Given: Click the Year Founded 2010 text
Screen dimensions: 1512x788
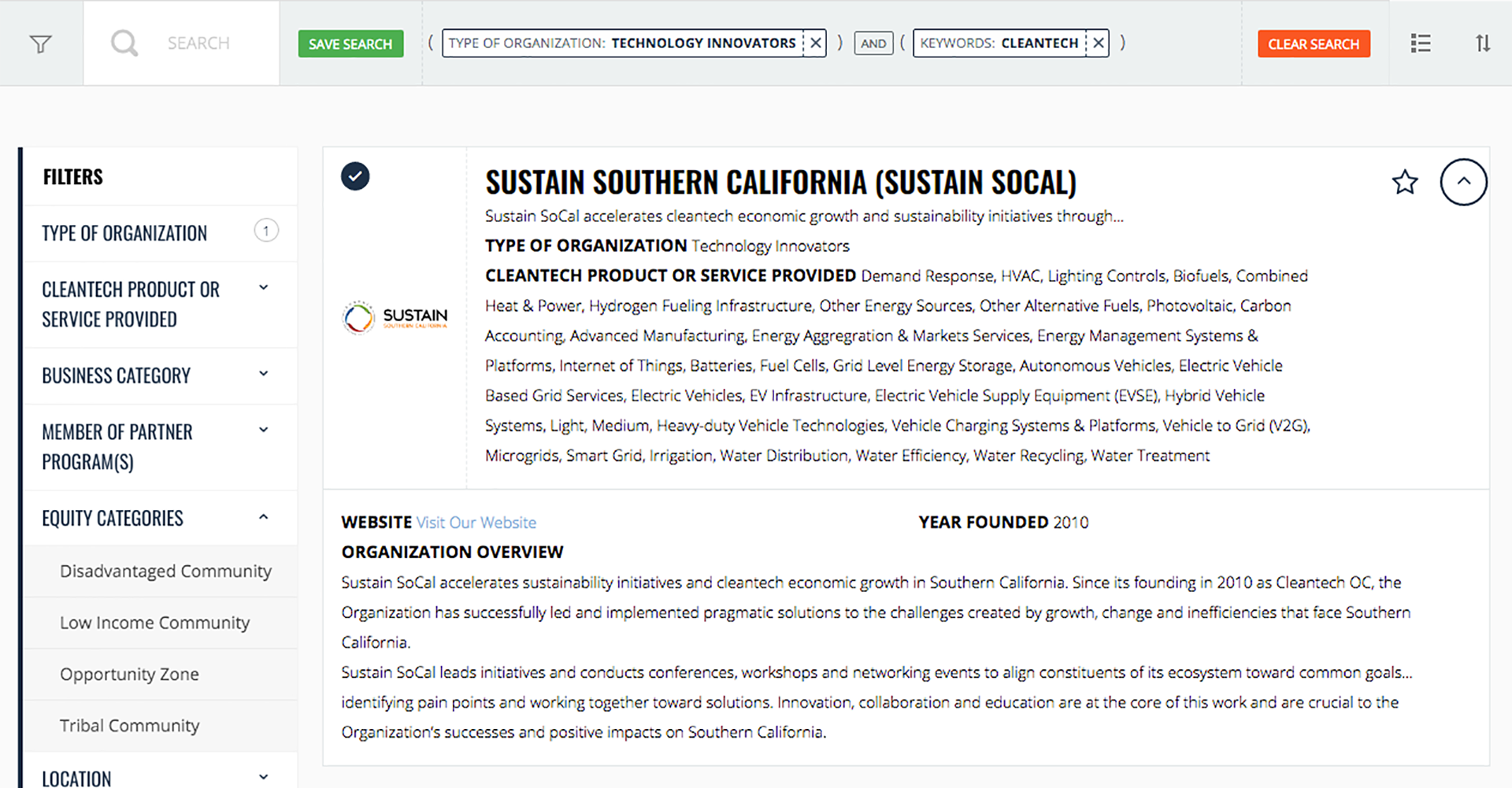Looking at the screenshot, I should pos(1003,523).
